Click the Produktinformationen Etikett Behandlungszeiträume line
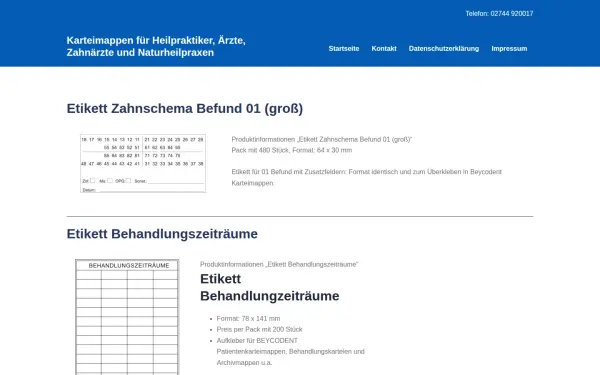The height and width of the screenshot is (375, 600). point(279,264)
